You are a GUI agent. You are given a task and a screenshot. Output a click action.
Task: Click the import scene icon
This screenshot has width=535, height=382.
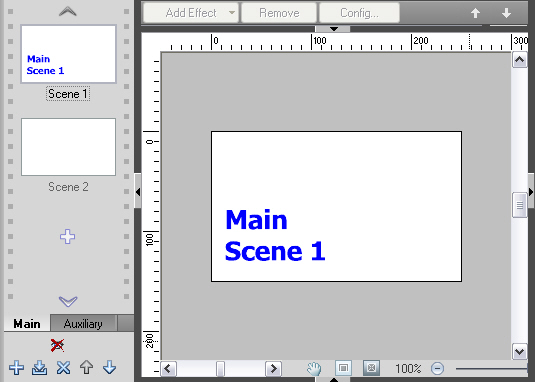40,368
